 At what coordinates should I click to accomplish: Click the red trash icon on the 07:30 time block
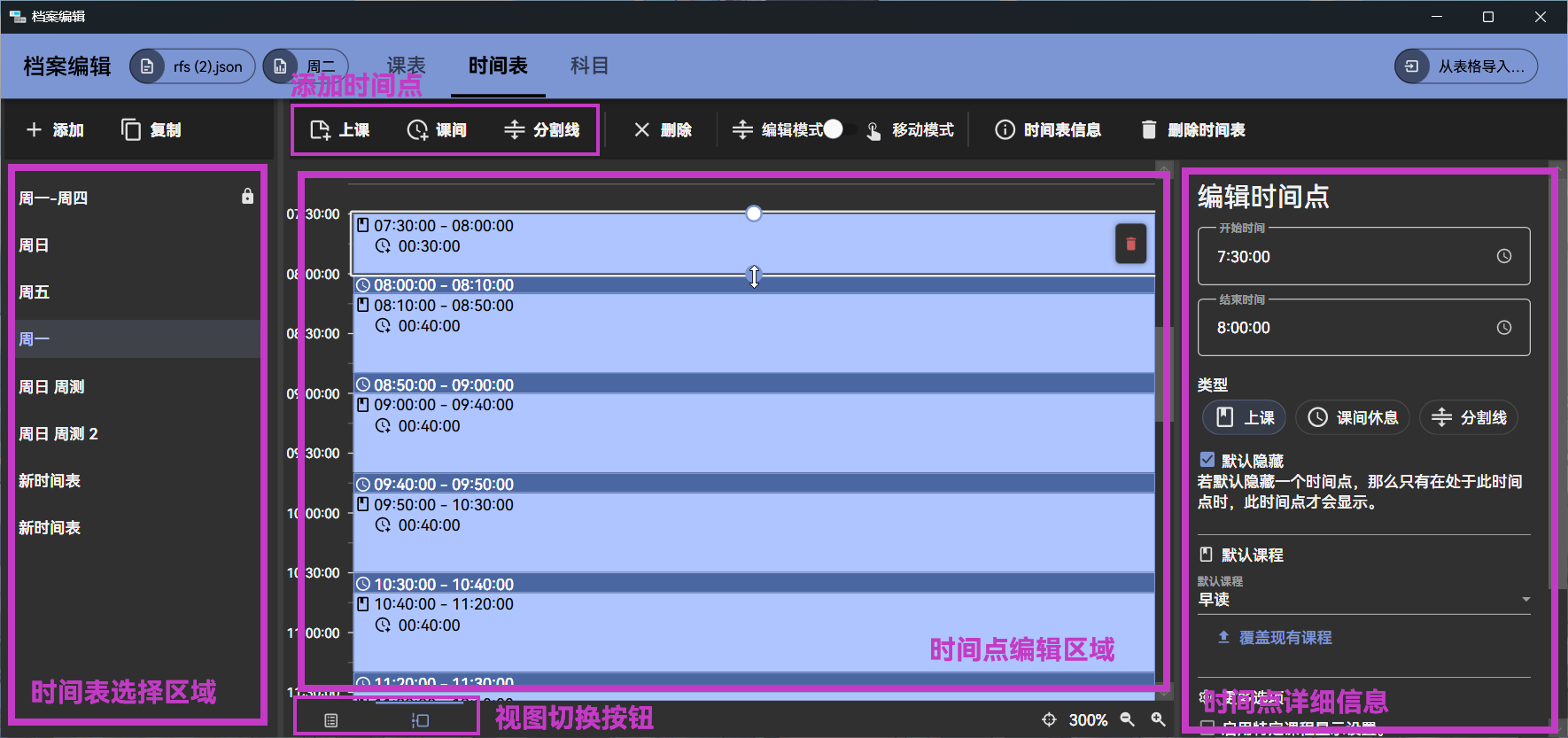pos(1130,245)
